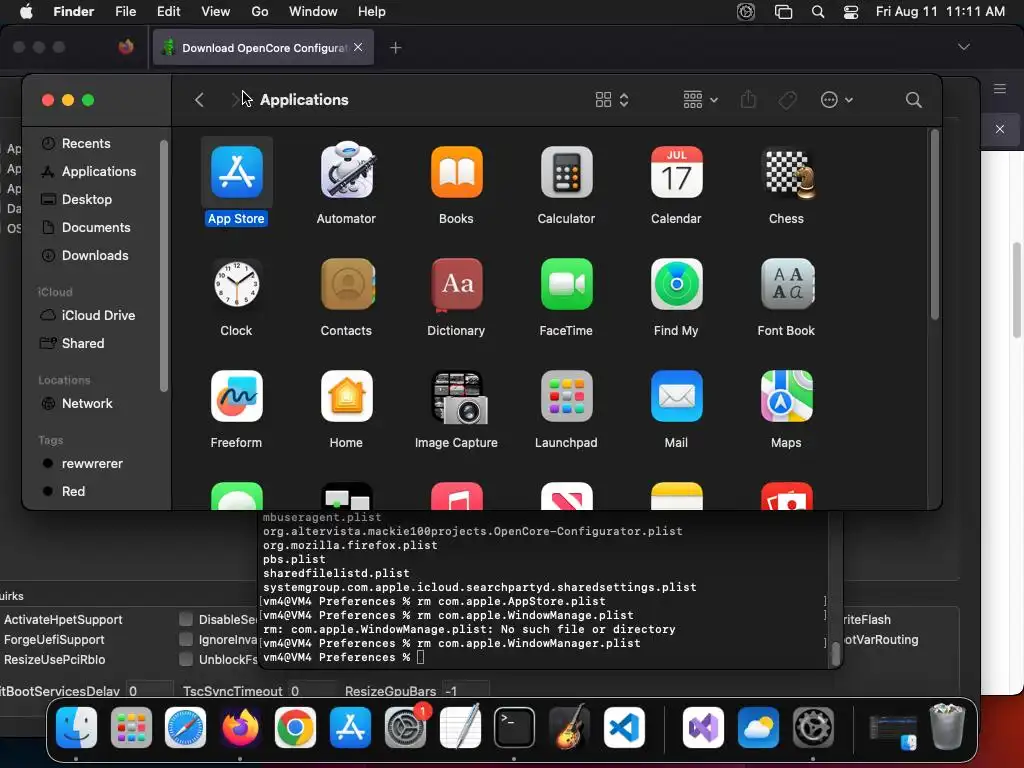Click the ResizeGpuBars value field
Image resolution: width=1024 pixels, height=768 pixels.
click(x=465, y=690)
